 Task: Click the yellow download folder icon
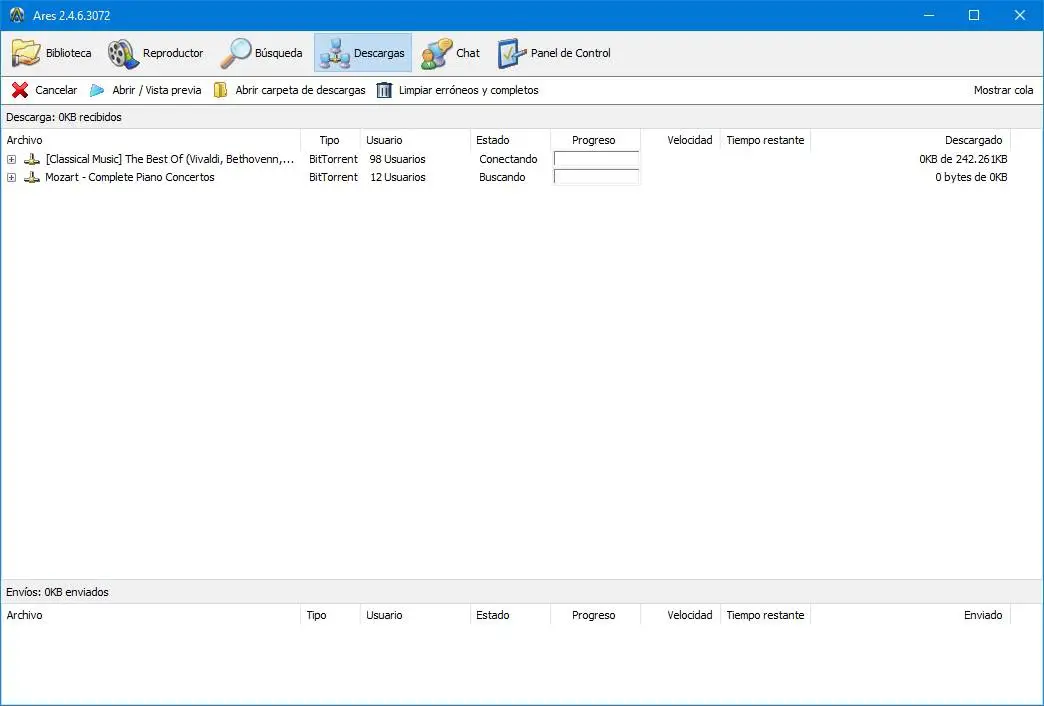pos(220,90)
